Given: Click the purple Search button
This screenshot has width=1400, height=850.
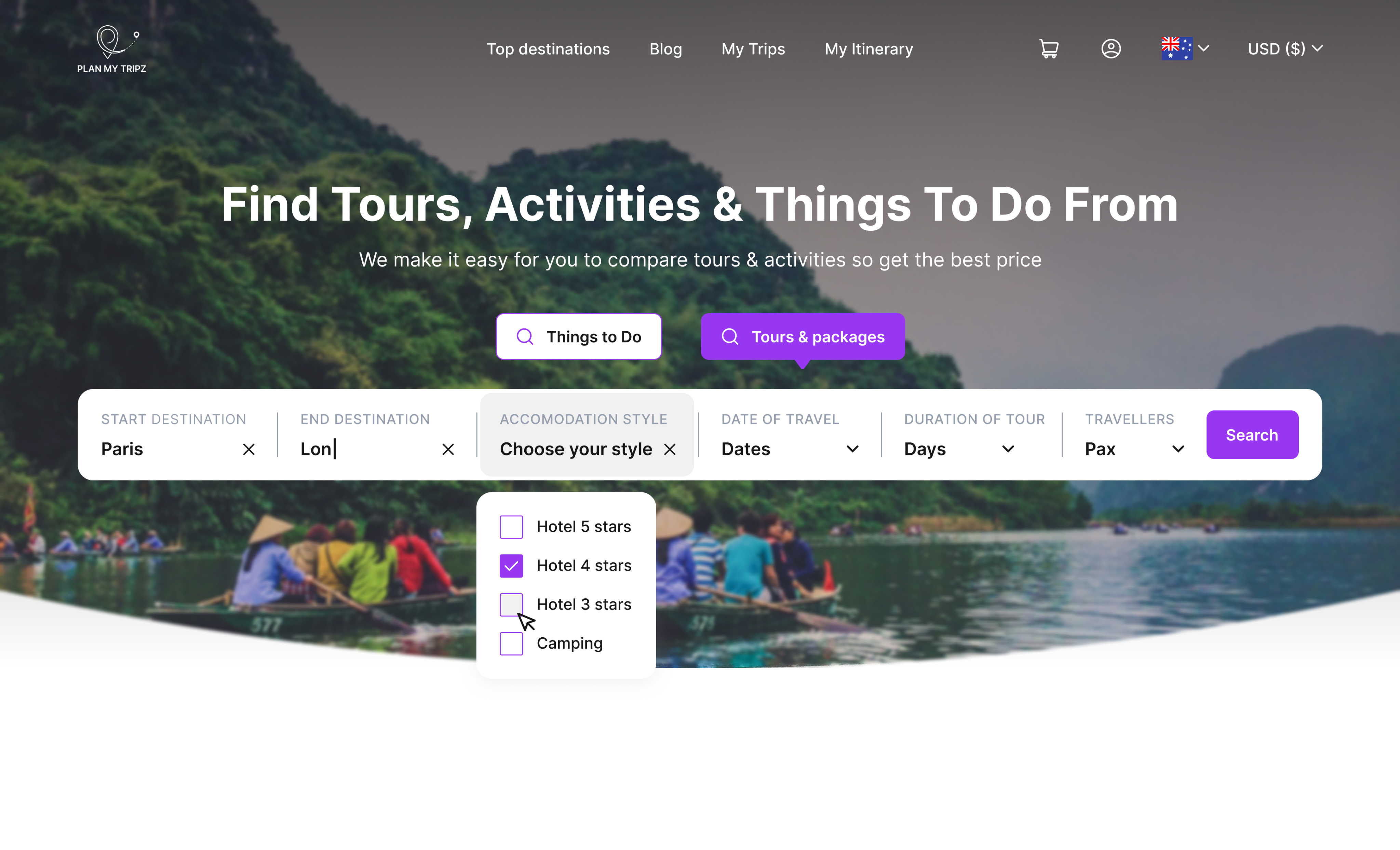Looking at the screenshot, I should pos(1252,435).
